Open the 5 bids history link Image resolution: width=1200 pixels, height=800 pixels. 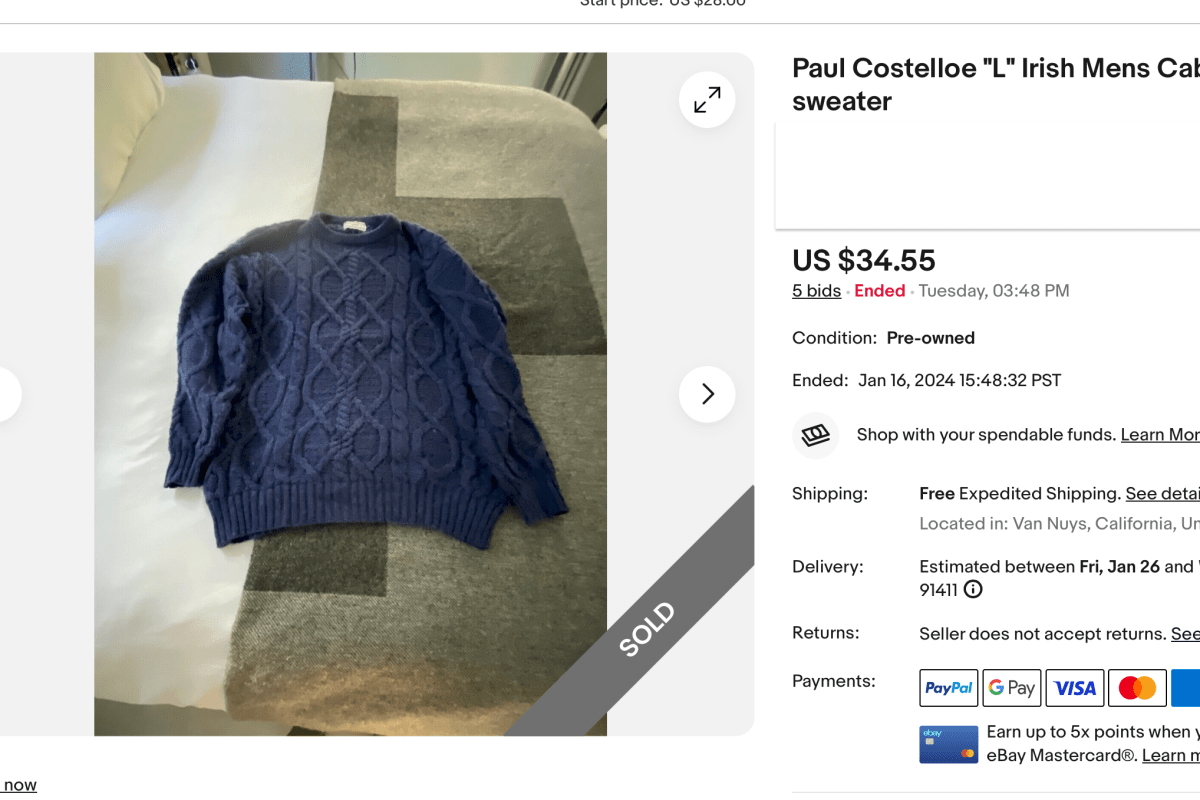(x=817, y=291)
